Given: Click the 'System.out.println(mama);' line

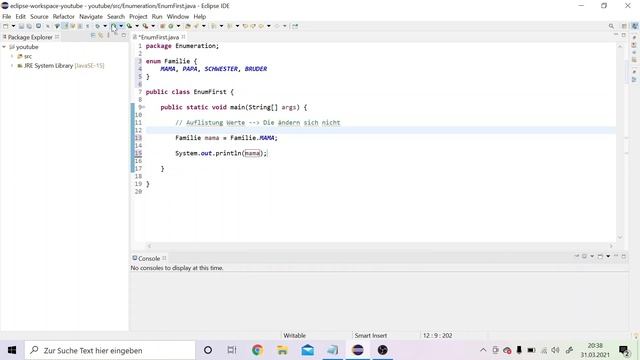Looking at the screenshot, I should 221,153.
